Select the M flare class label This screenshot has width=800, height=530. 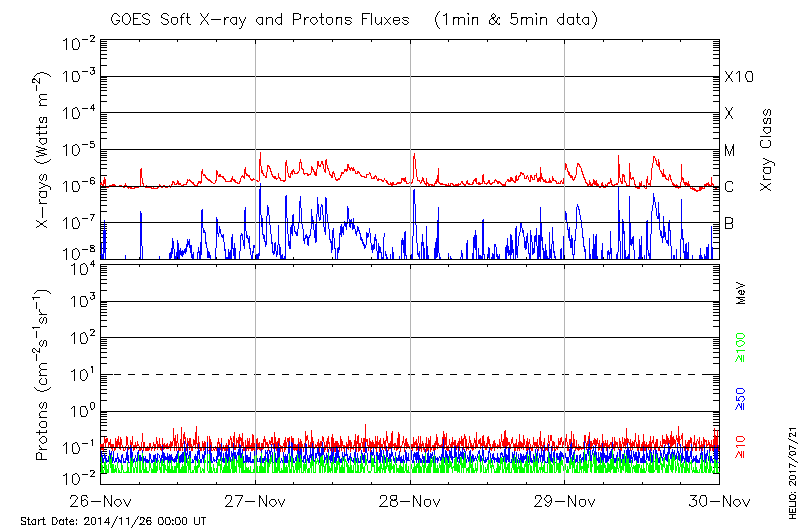730,151
